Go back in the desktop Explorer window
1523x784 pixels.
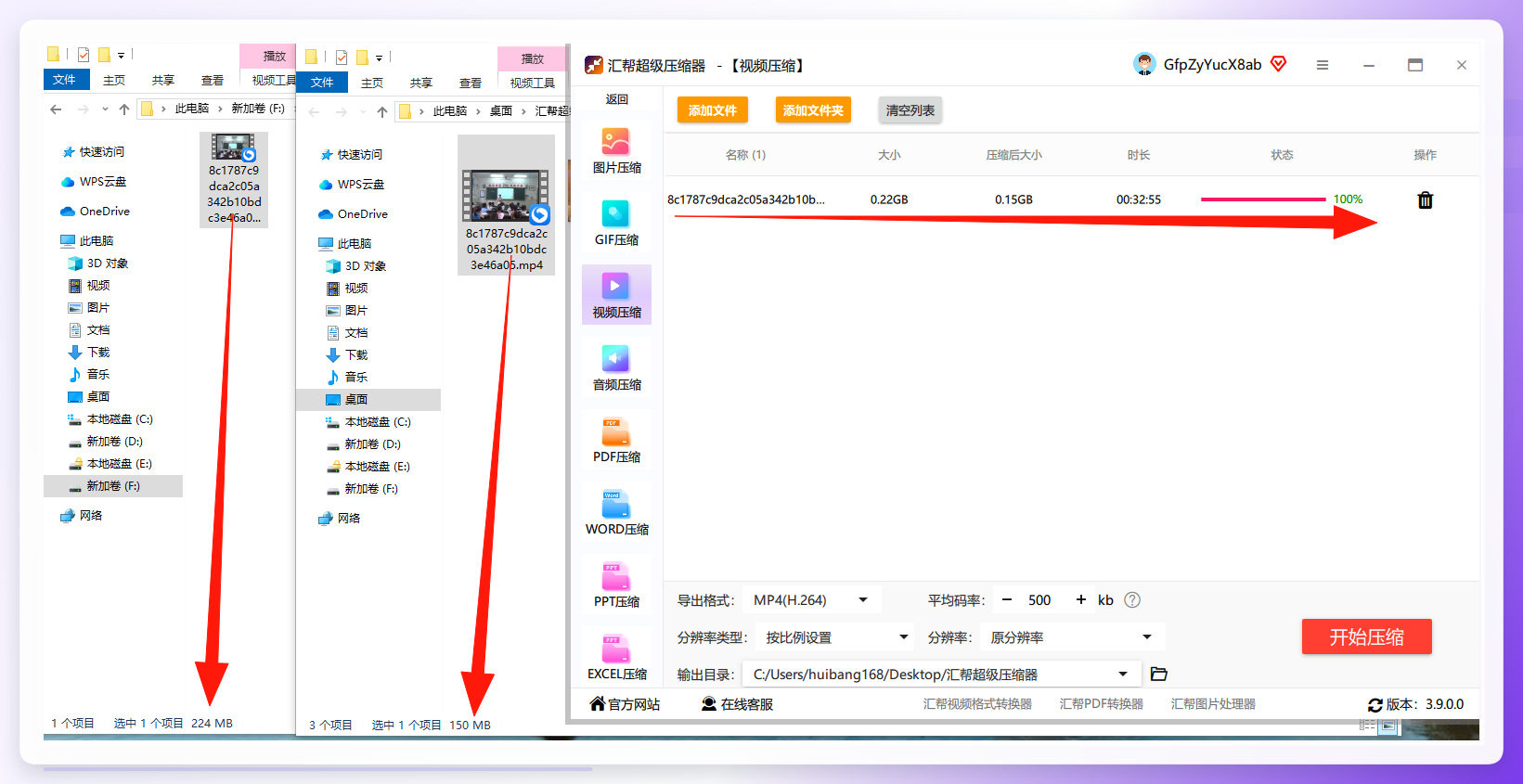(315, 112)
